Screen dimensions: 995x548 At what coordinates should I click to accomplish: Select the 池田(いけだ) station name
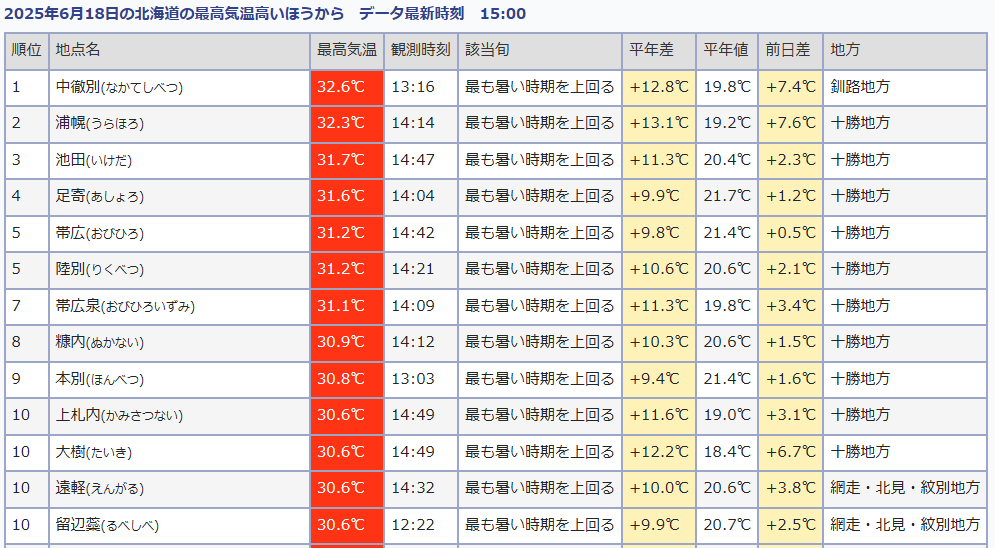coord(94,160)
